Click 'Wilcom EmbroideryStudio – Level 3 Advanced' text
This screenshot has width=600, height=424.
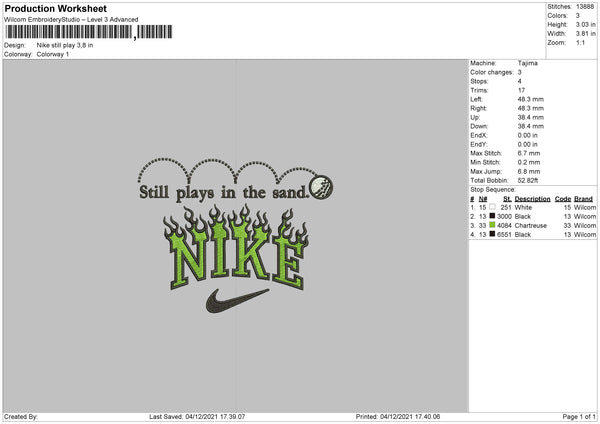71,20
